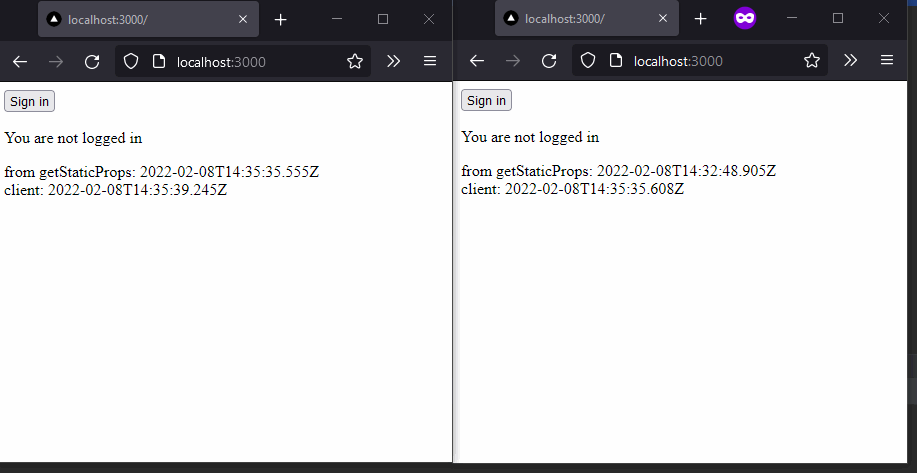Viewport: 917px width, 473px height.
Task: Click getStaticProps timestamp 14:35:35.555Z in left window
Action: coord(229,172)
